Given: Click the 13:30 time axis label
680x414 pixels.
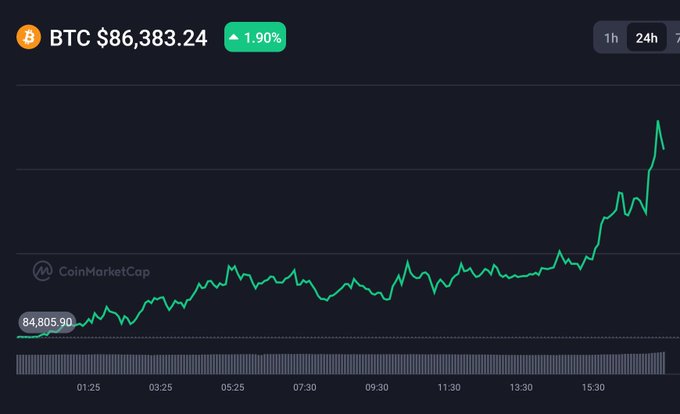Looking at the screenshot, I should pyautogui.click(x=521, y=387).
